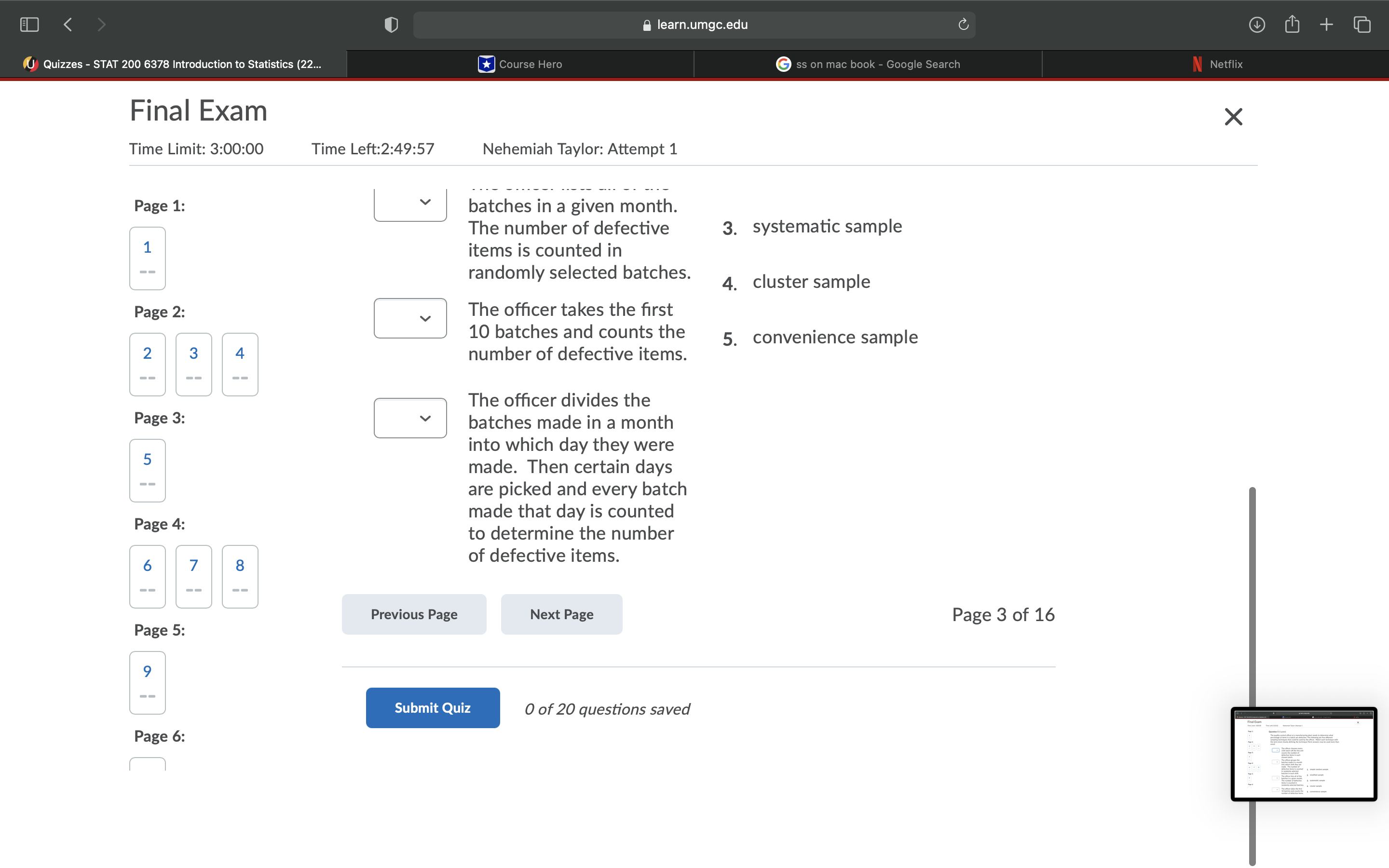The width and height of the screenshot is (1389, 868).
Task: Close the Final Exam with the X
Action: [1233, 117]
